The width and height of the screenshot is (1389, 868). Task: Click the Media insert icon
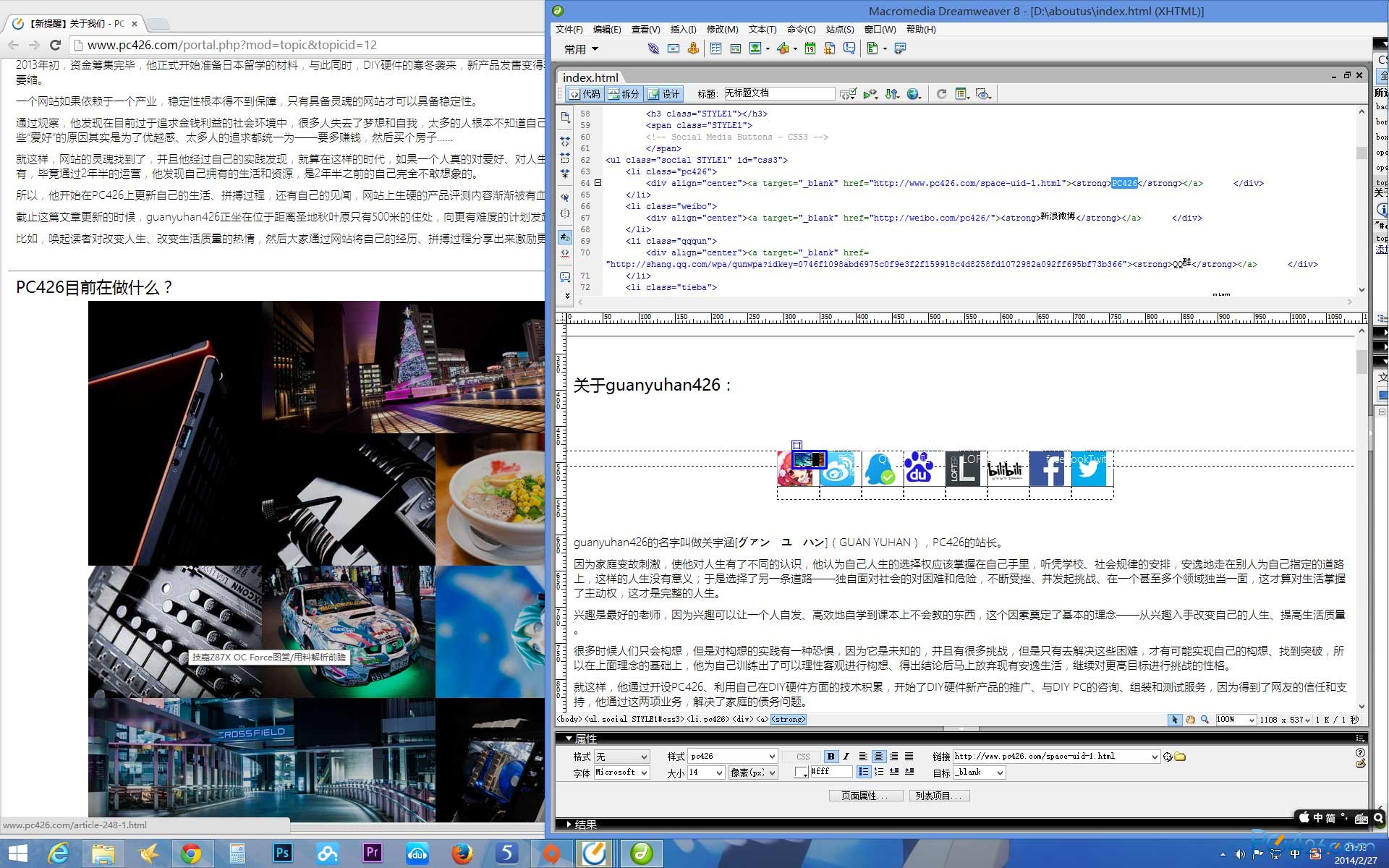pyautogui.click(x=783, y=48)
